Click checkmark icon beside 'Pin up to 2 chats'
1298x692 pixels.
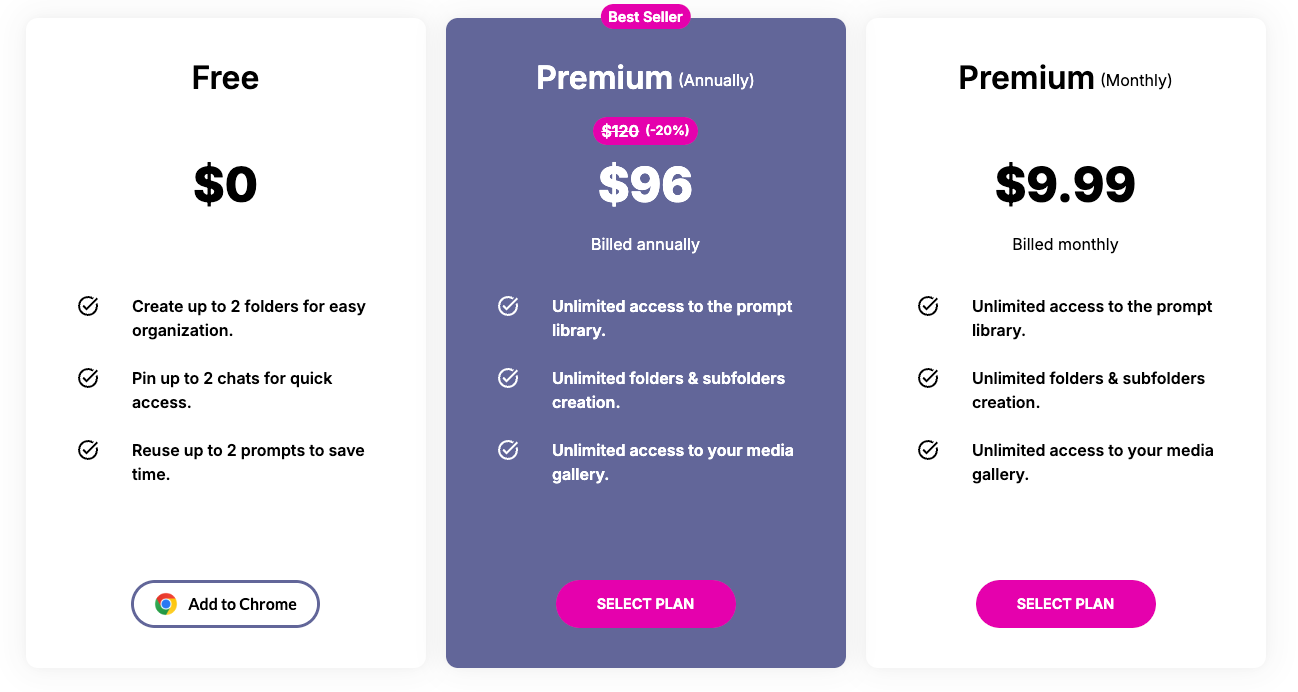(88, 378)
